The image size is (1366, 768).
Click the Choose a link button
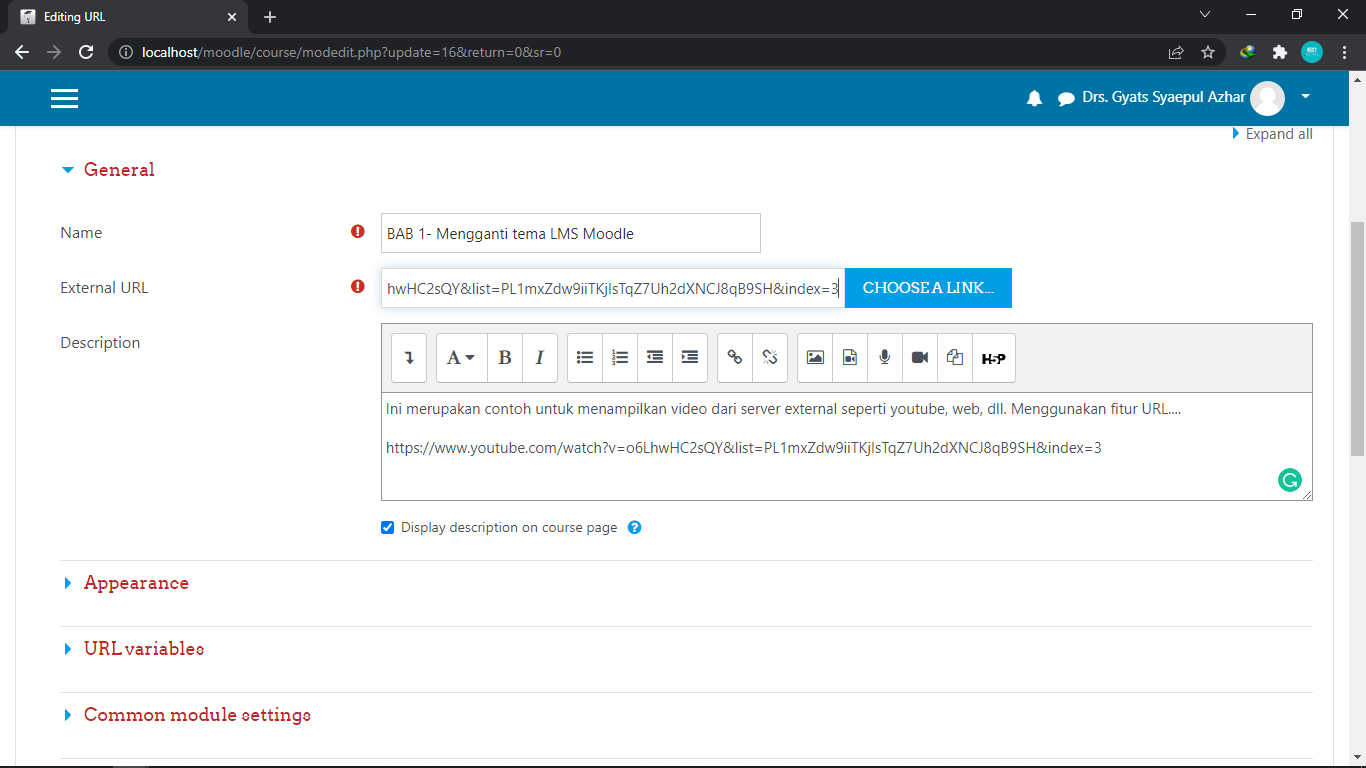coord(928,288)
